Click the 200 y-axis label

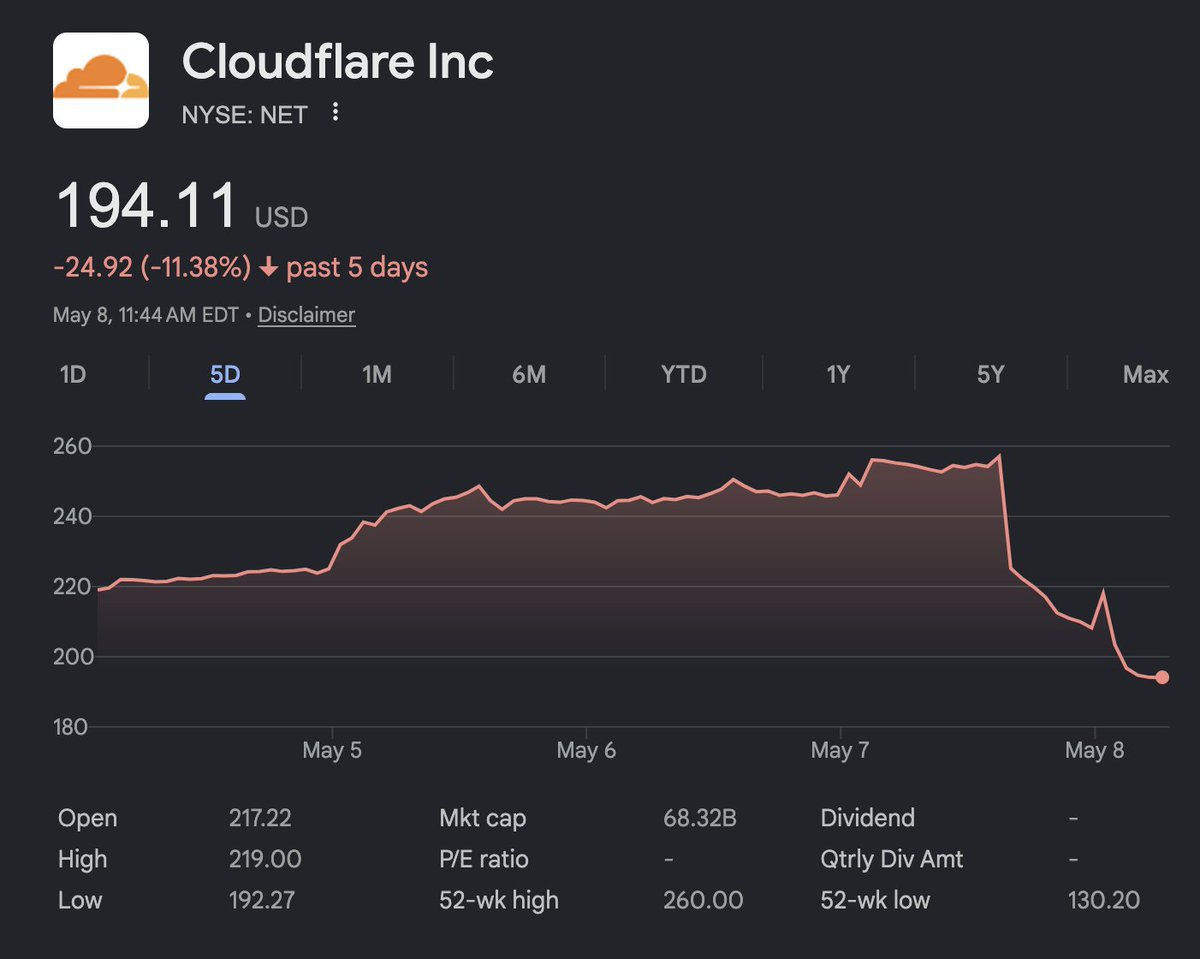coord(71,657)
